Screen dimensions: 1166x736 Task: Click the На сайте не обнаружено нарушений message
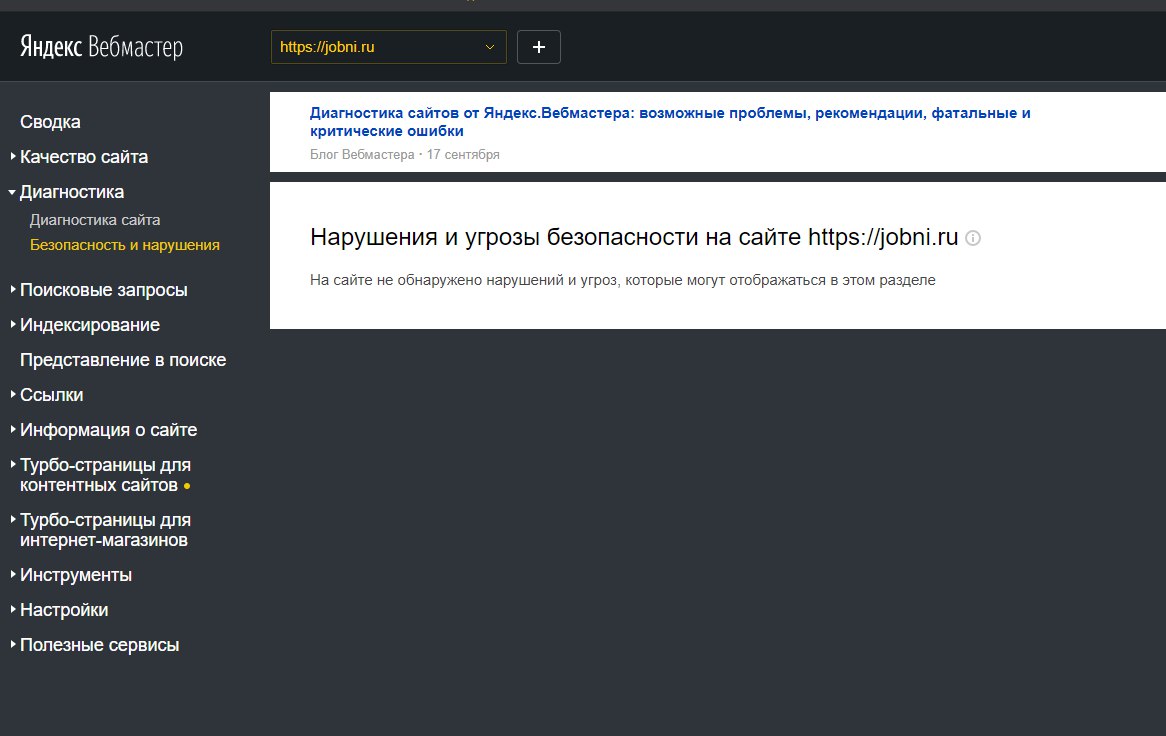point(622,280)
